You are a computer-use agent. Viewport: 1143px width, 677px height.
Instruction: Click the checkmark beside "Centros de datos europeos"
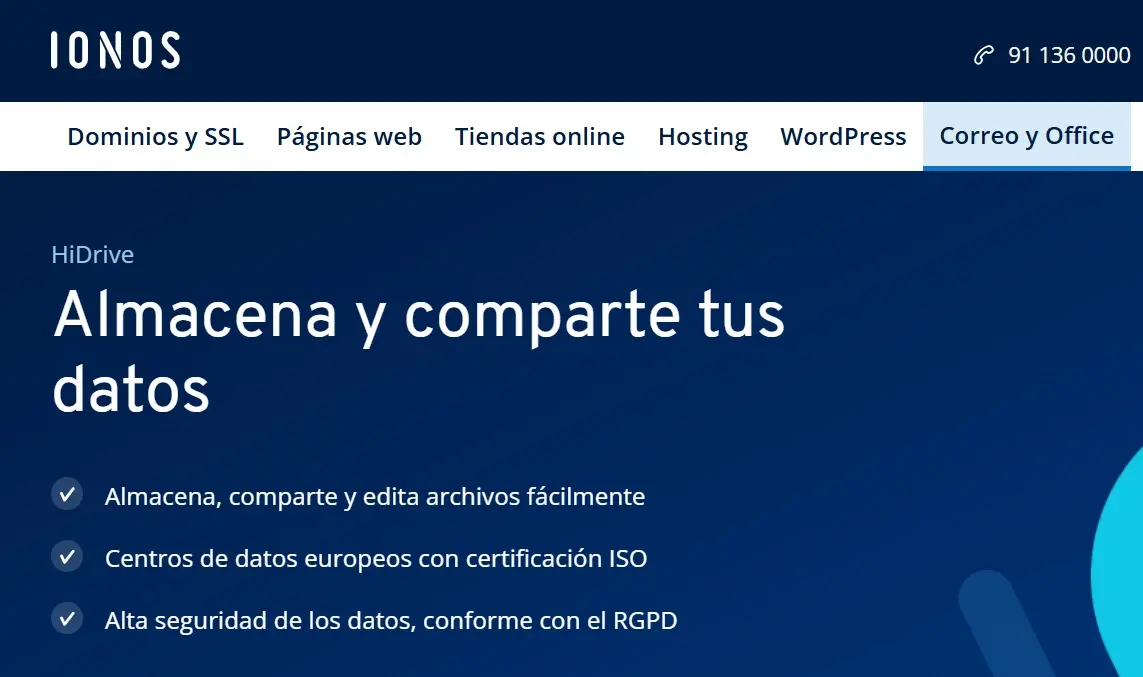tap(66, 556)
